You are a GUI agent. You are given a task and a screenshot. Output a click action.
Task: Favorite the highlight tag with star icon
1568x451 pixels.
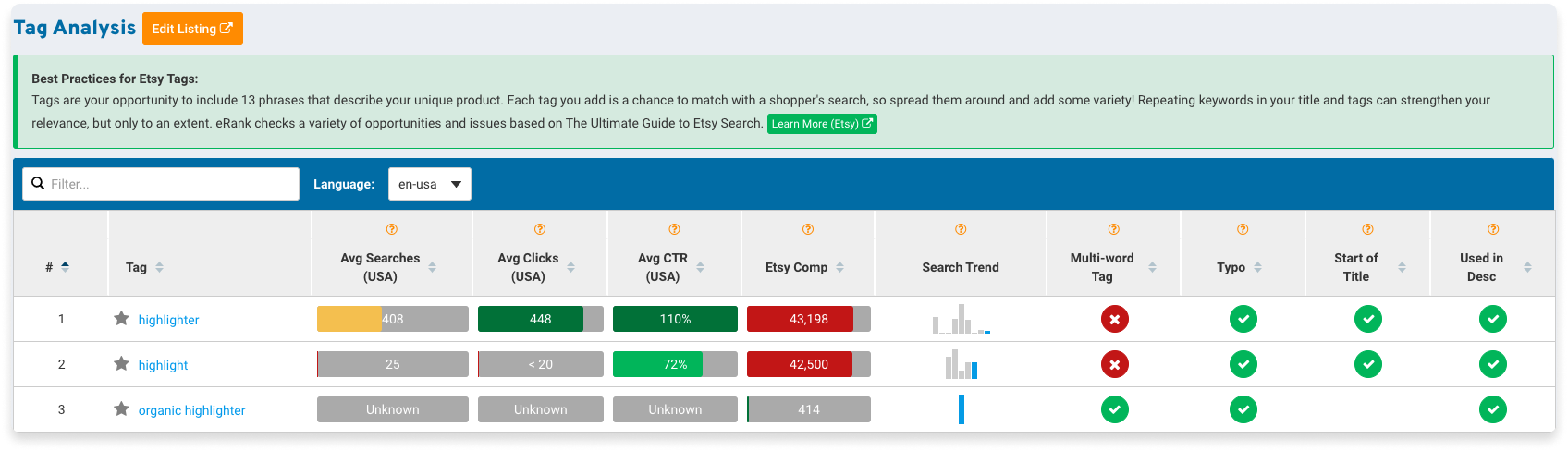121,364
